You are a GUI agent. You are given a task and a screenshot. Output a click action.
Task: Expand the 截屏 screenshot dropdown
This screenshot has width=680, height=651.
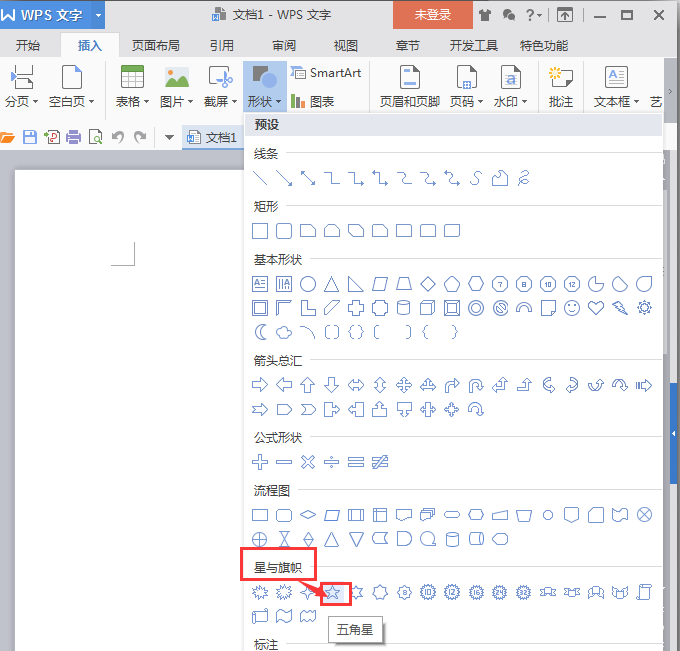[220, 87]
